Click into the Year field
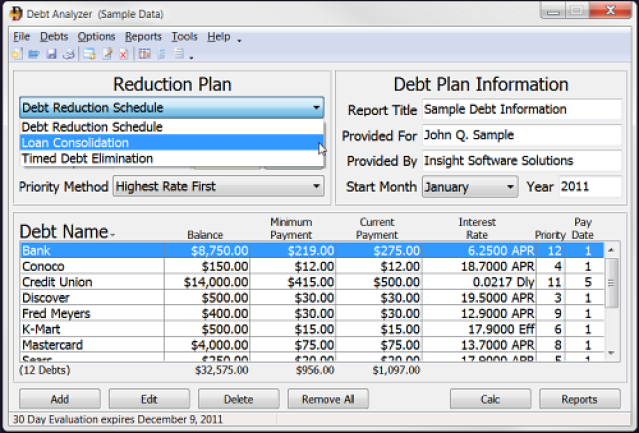This screenshot has width=639, height=433. point(590,187)
